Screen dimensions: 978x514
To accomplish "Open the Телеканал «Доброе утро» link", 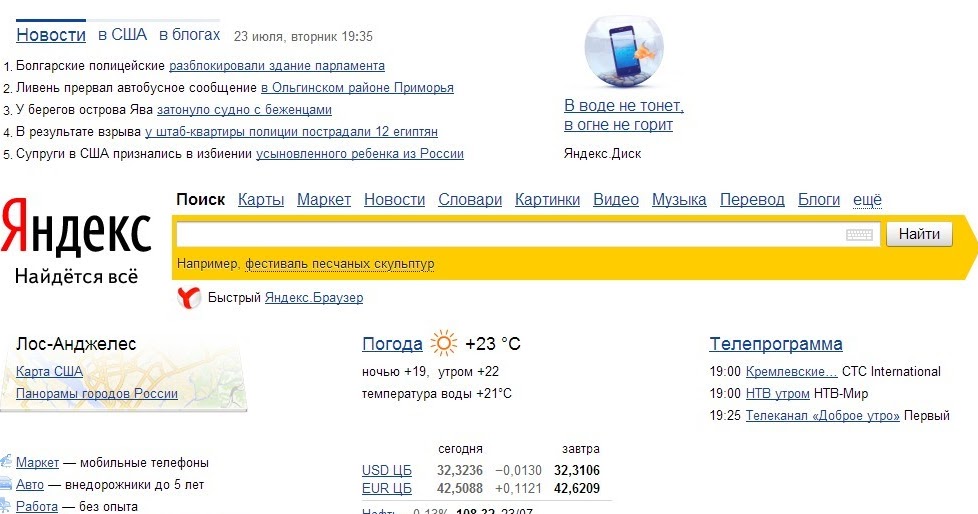I will coord(823,415).
